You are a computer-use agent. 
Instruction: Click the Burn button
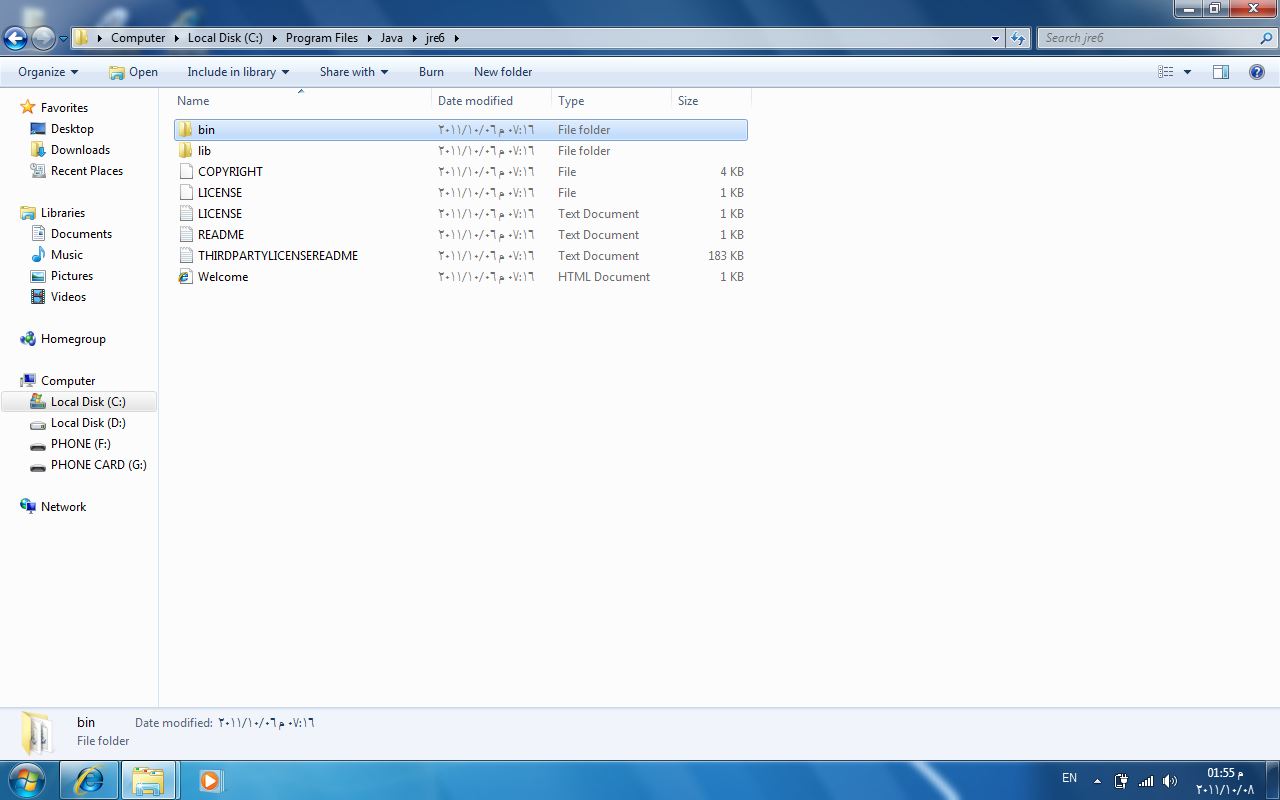coord(431,72)
